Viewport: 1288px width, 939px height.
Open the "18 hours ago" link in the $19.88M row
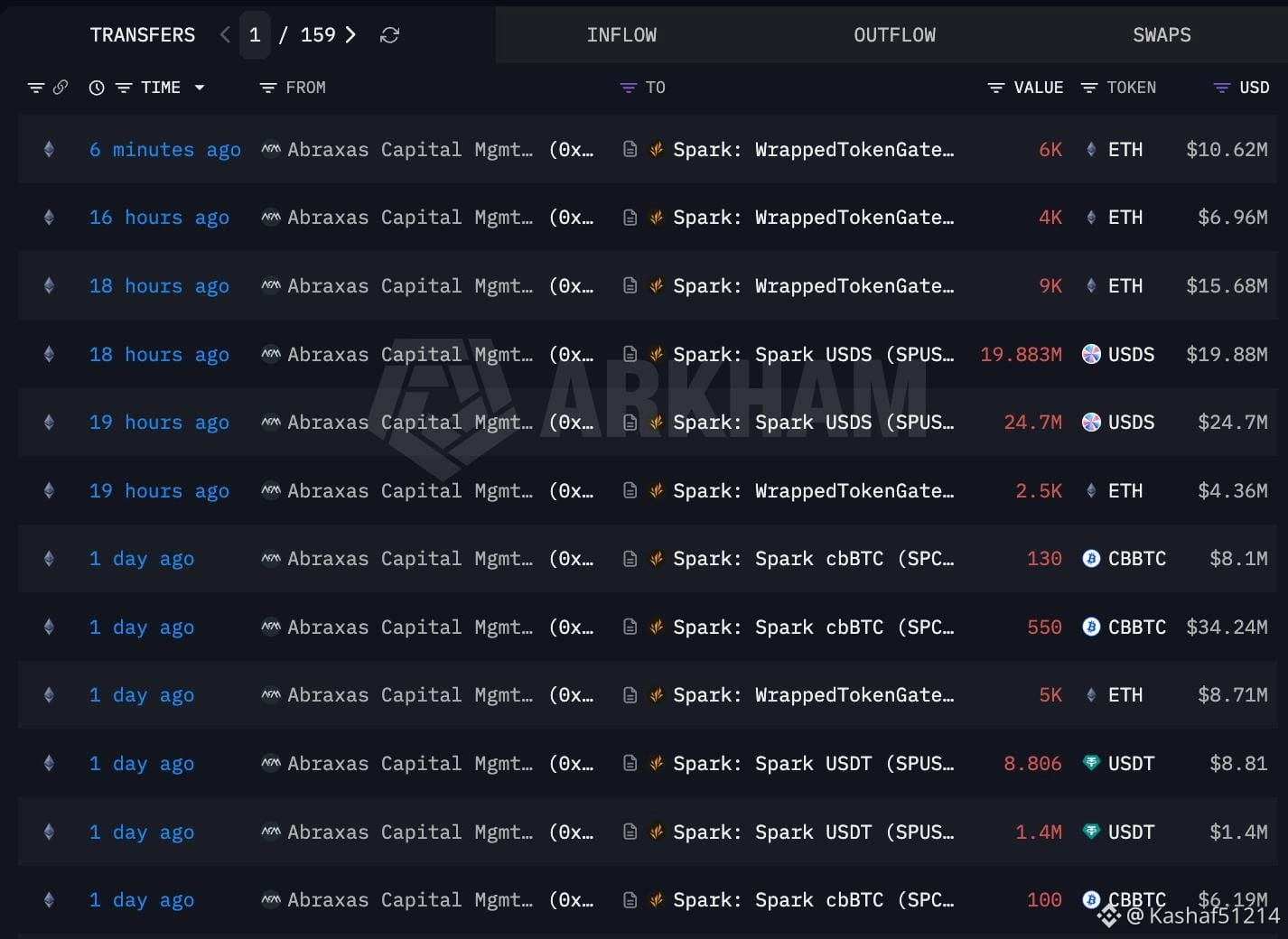click(159, 355)
